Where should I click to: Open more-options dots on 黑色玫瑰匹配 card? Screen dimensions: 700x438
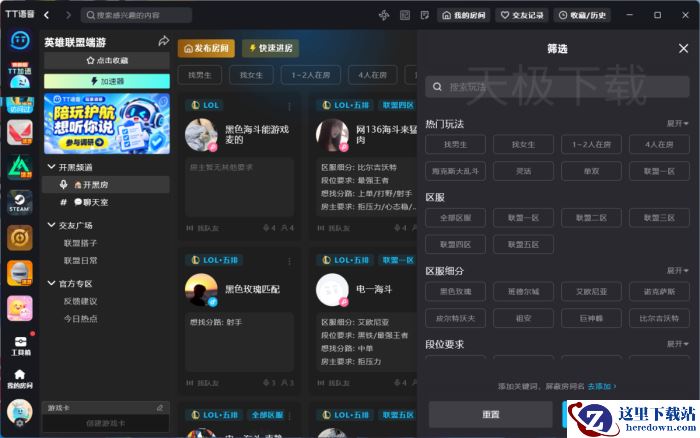click(289, 261)
